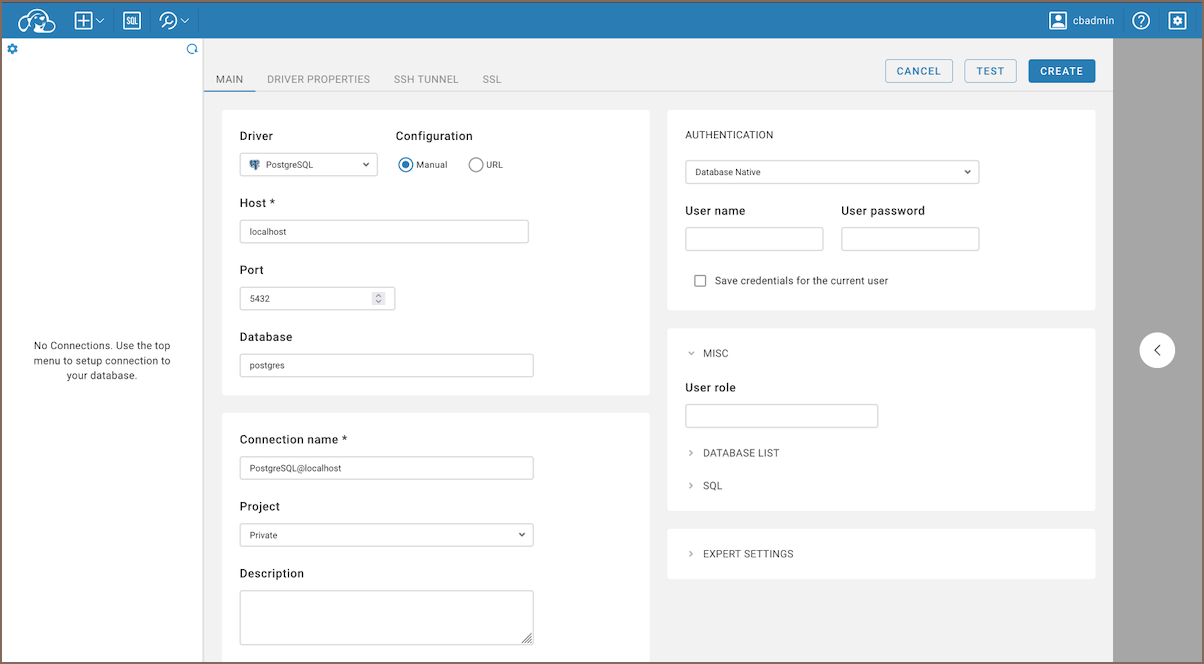Open the help question mark icon
Image resolution: width=1204 pixels, height=664 pixels.
coord(1141,20)
